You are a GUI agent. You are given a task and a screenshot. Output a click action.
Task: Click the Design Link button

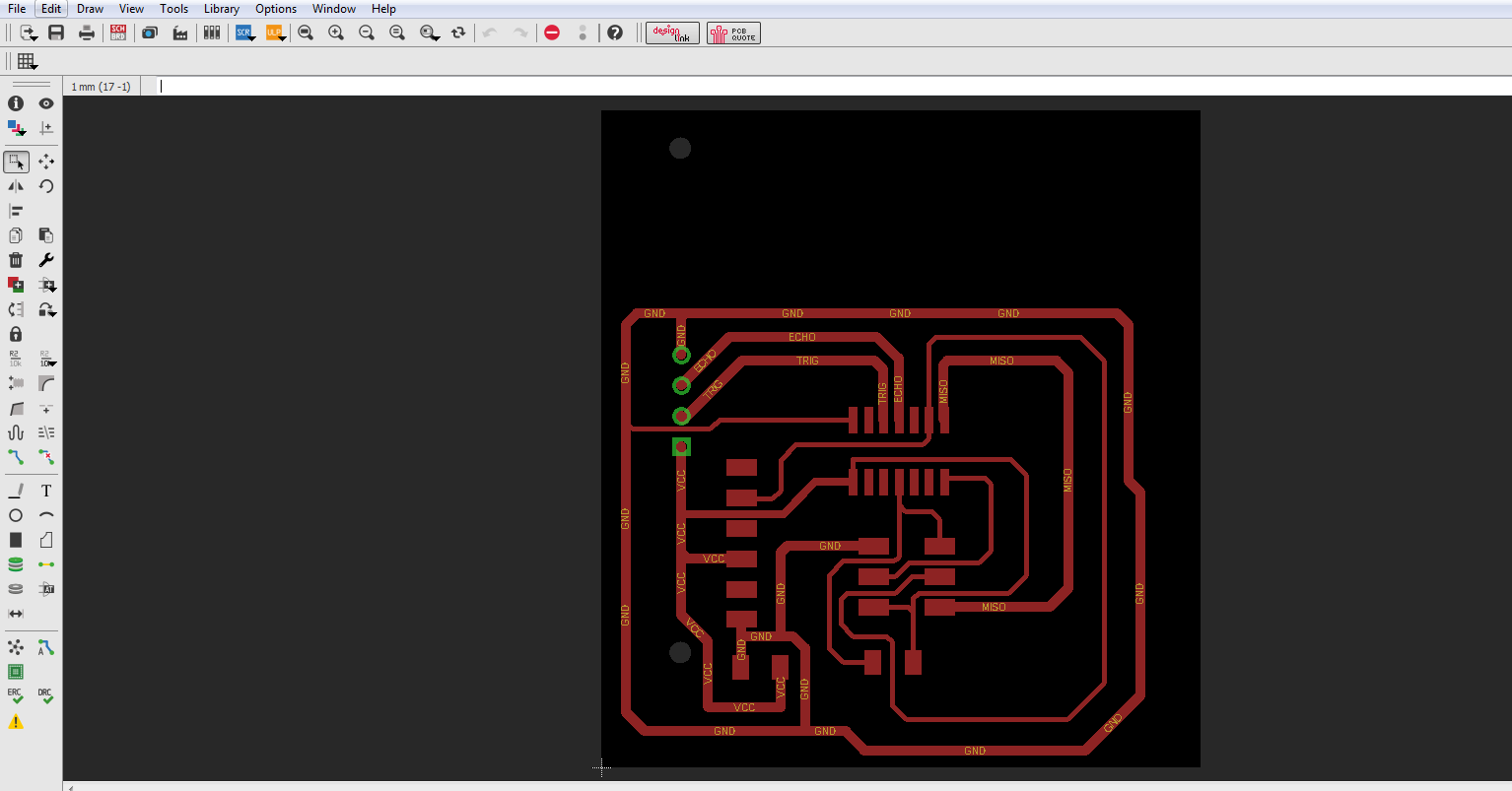[x=672, y=33]
